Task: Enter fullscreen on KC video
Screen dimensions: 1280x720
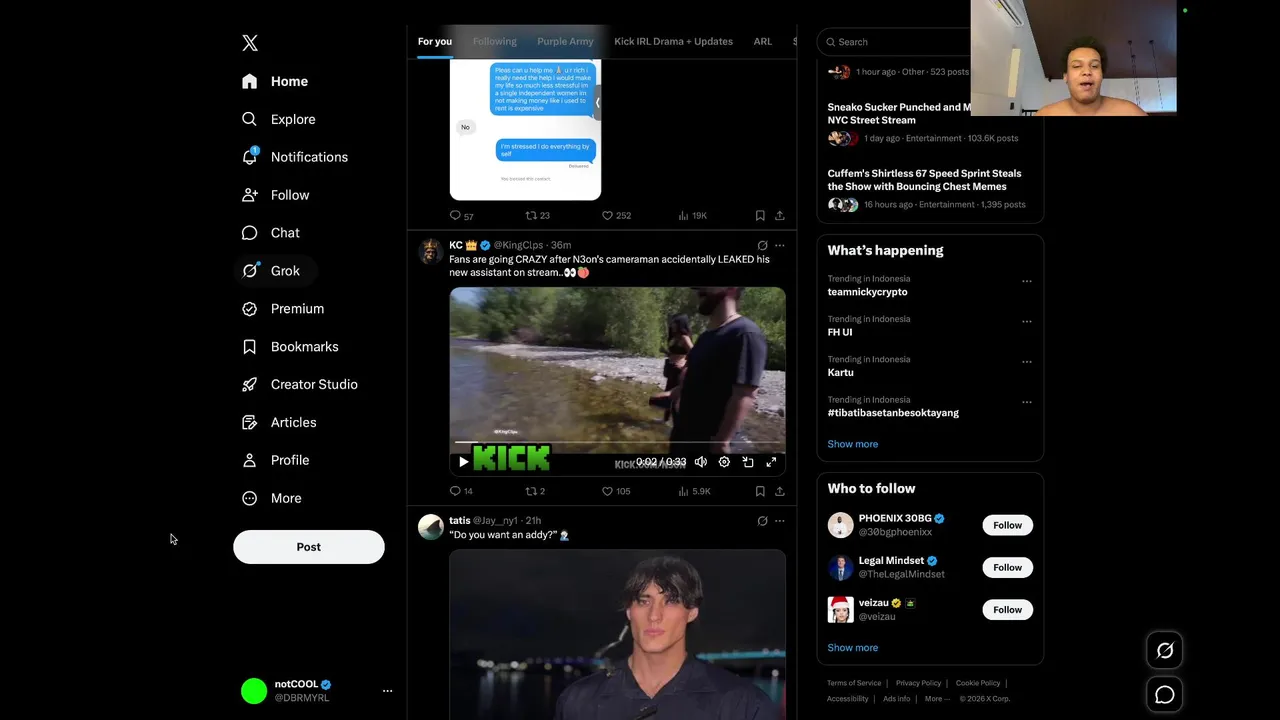Action: tap(771, 462)
